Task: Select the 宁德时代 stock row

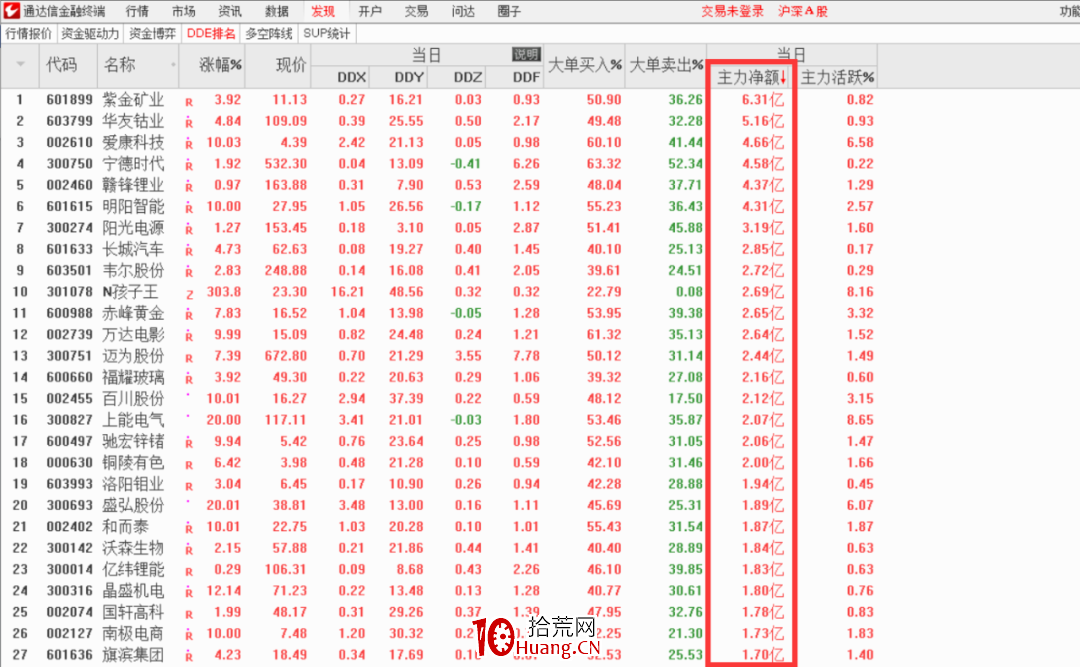Action: pyautogui.click(x=140, y=163)
